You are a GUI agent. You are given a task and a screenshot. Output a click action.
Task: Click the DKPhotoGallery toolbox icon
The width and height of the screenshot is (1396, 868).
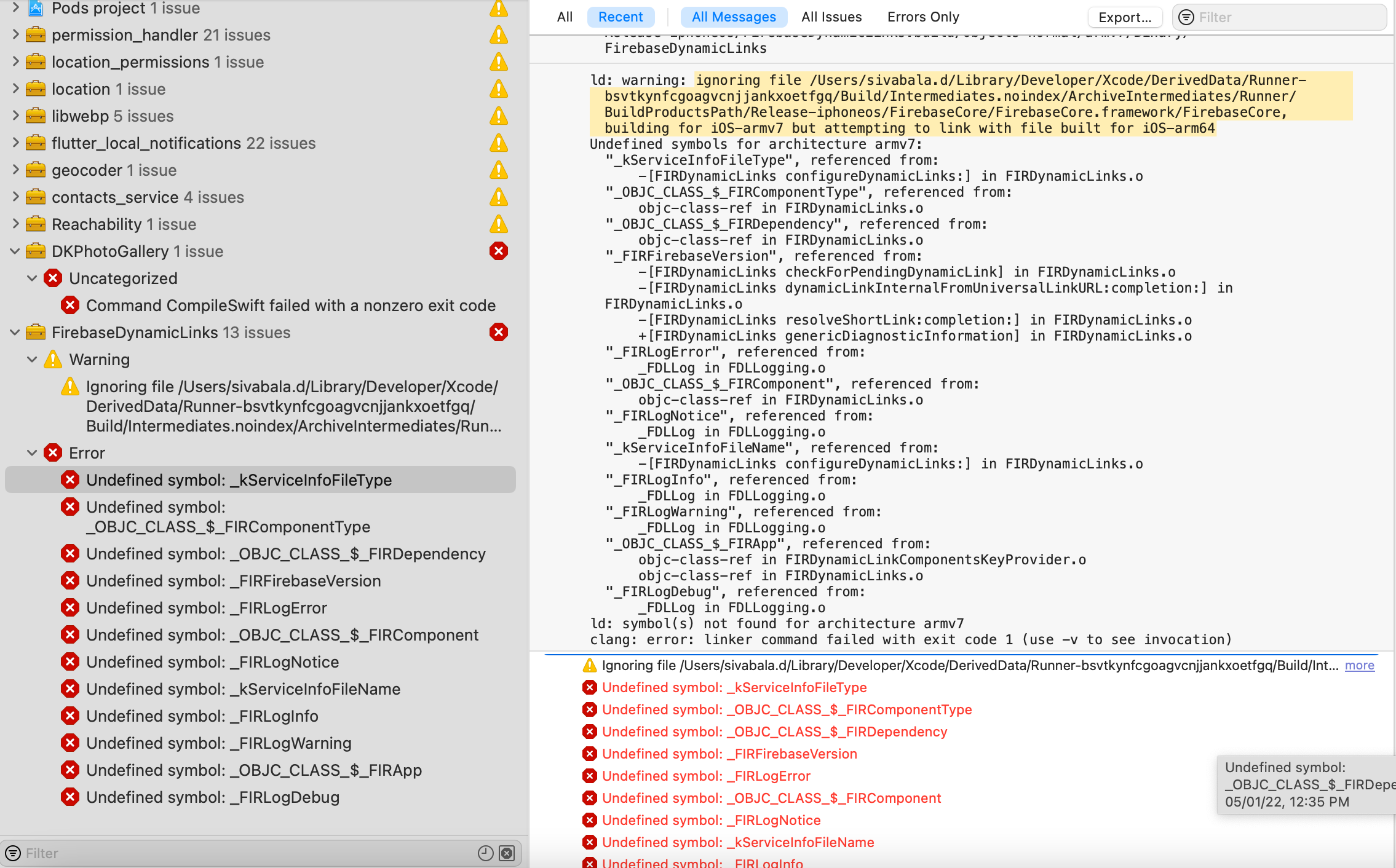pos(36,251)
